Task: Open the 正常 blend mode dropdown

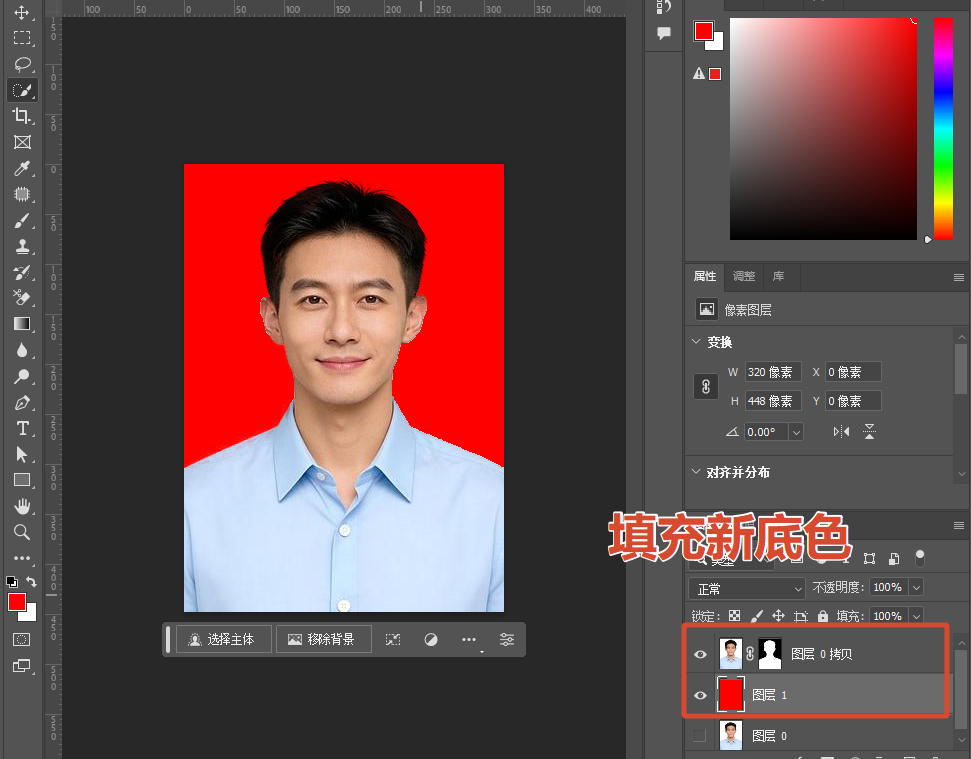Action: click(x=746, y=588)
